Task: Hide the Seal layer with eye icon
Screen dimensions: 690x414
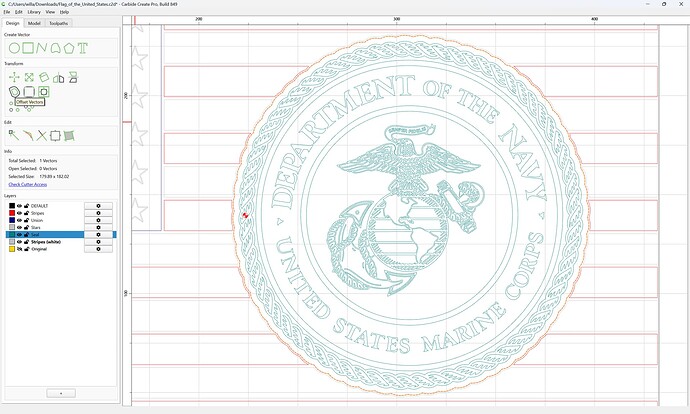Action: (19, 234)
